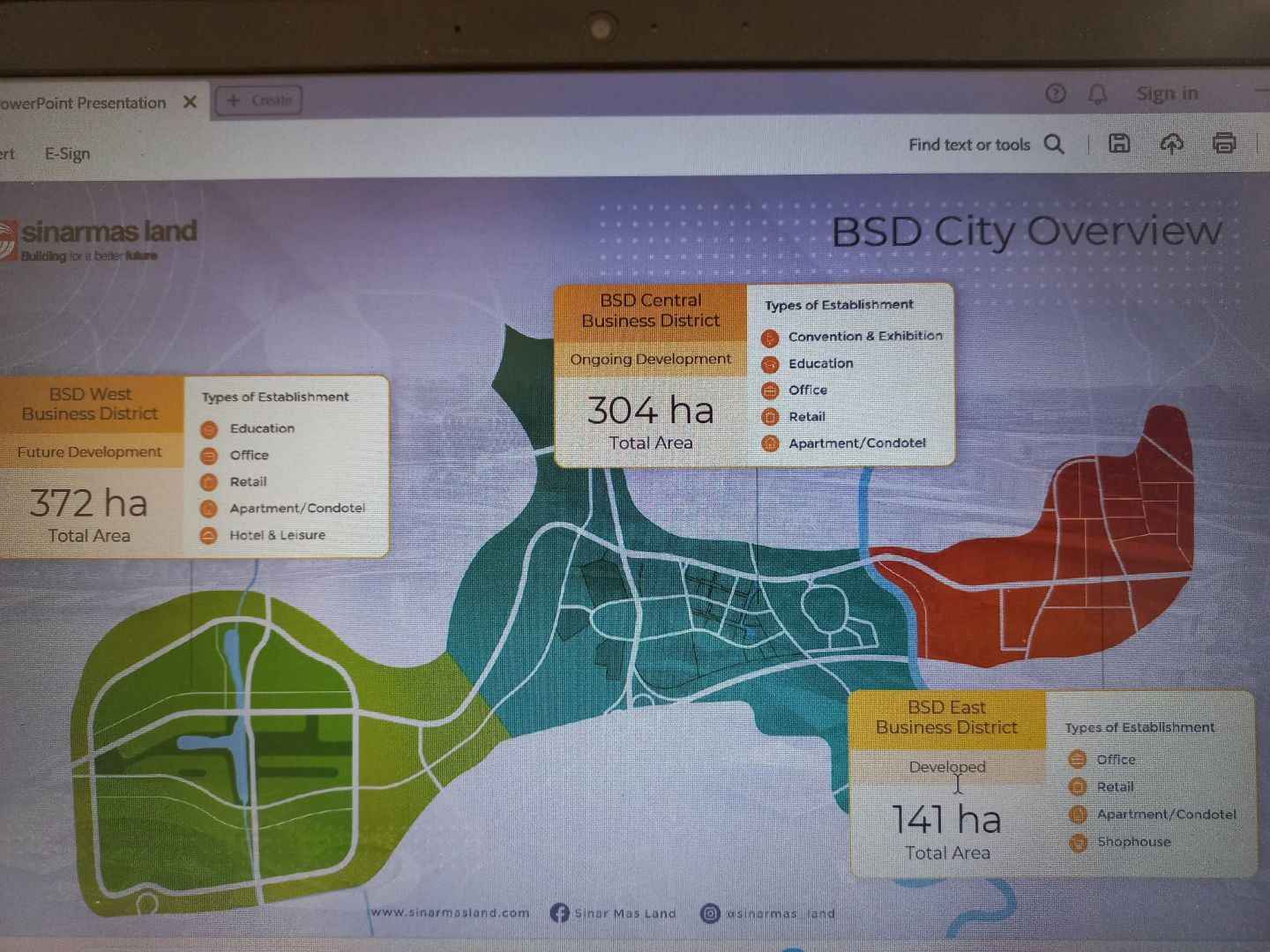Click East district Office icon
This screenshot has height=952, width=1270.
click(1078, 759)
